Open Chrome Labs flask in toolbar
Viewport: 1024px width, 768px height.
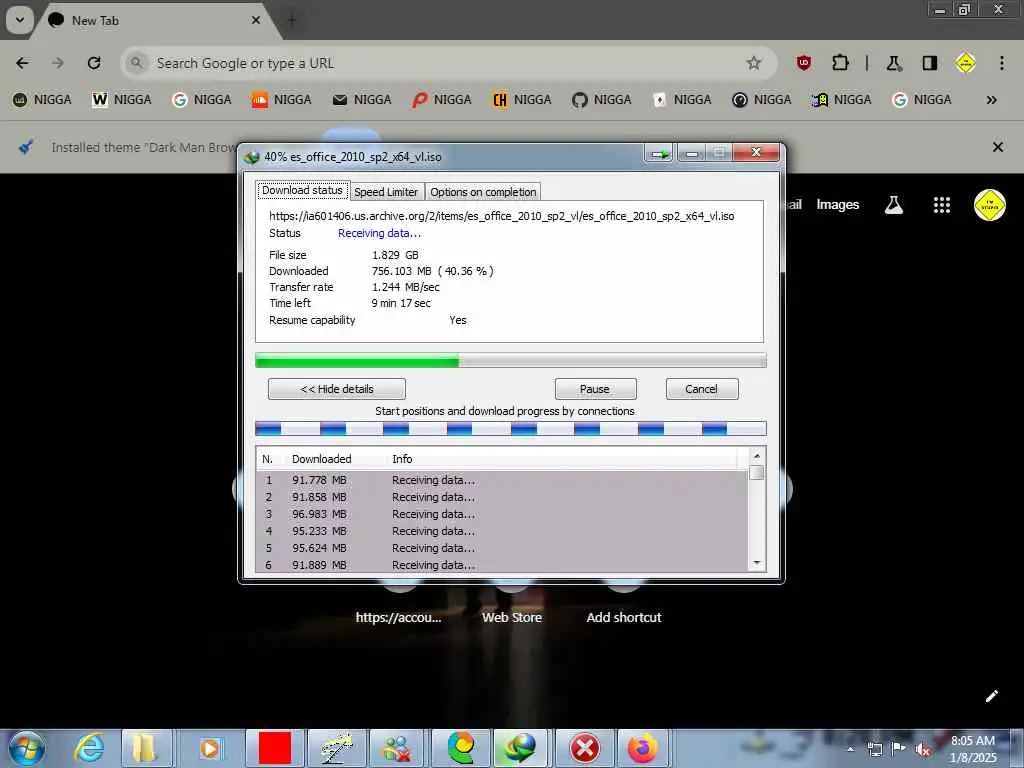point(893,63)
